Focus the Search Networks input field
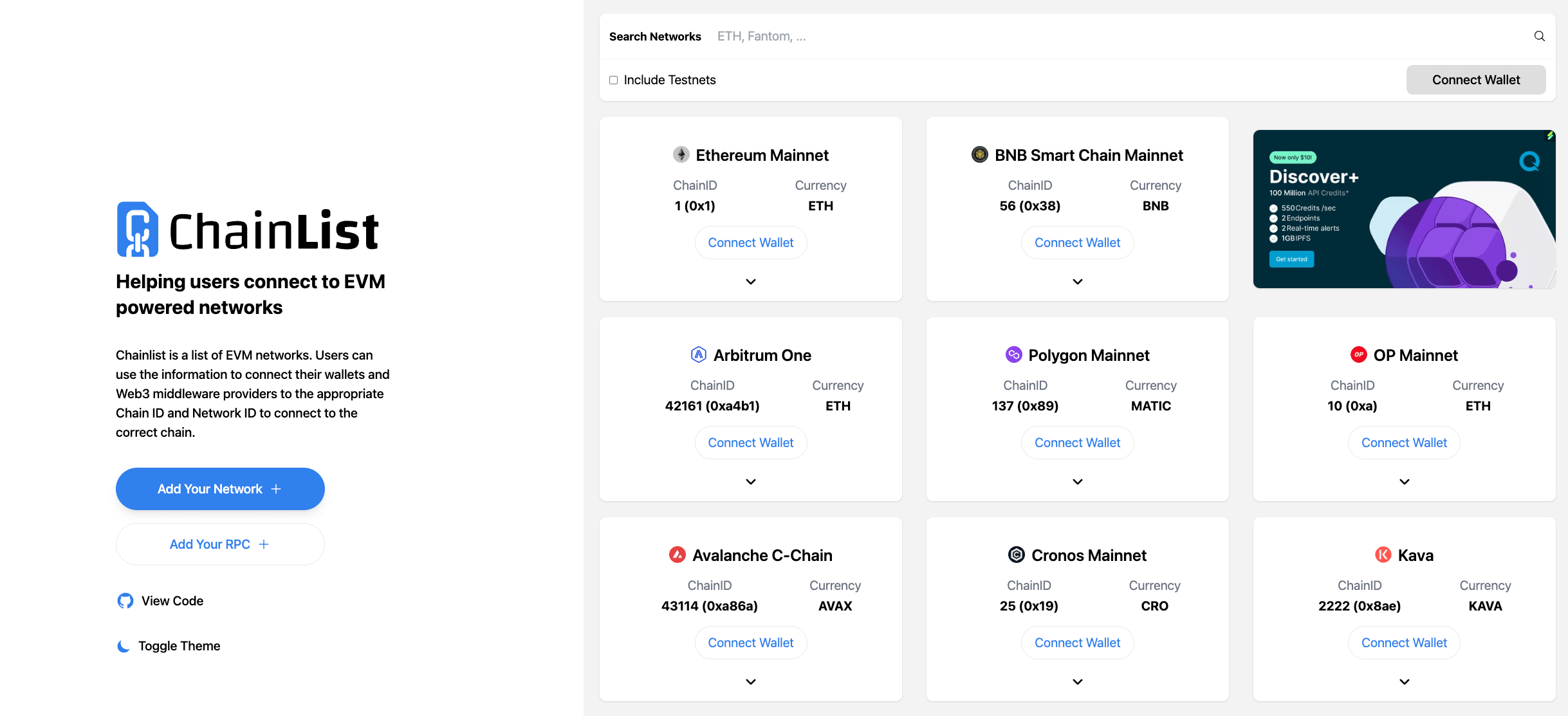 [1120, 37]
